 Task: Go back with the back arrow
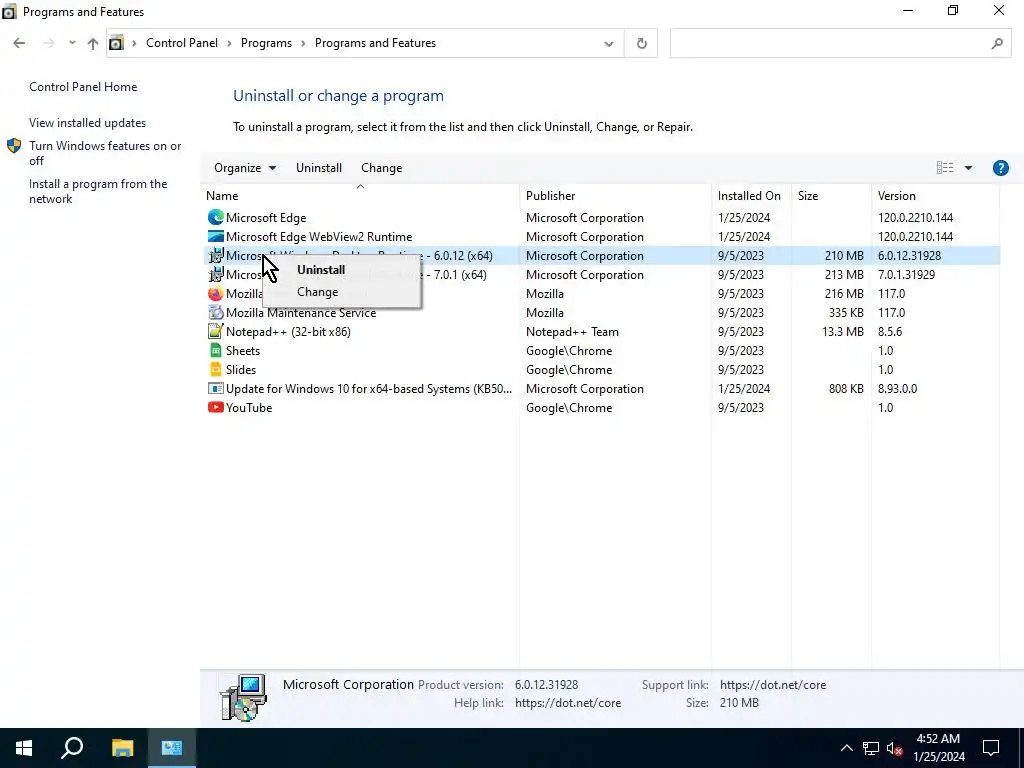coord(19,43)
